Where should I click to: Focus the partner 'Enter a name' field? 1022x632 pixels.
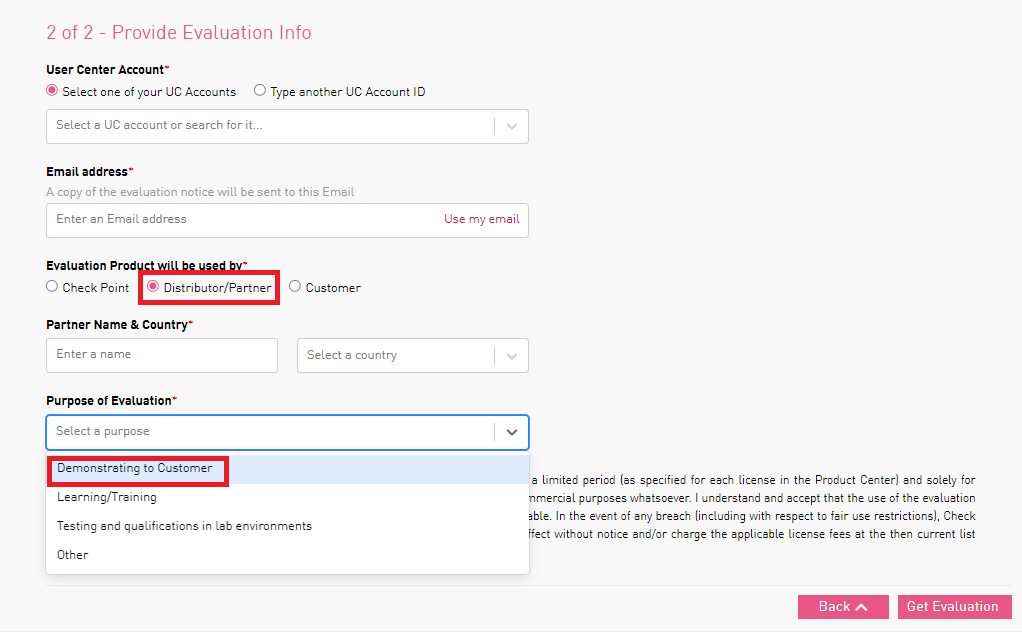(x=161, y=355)
